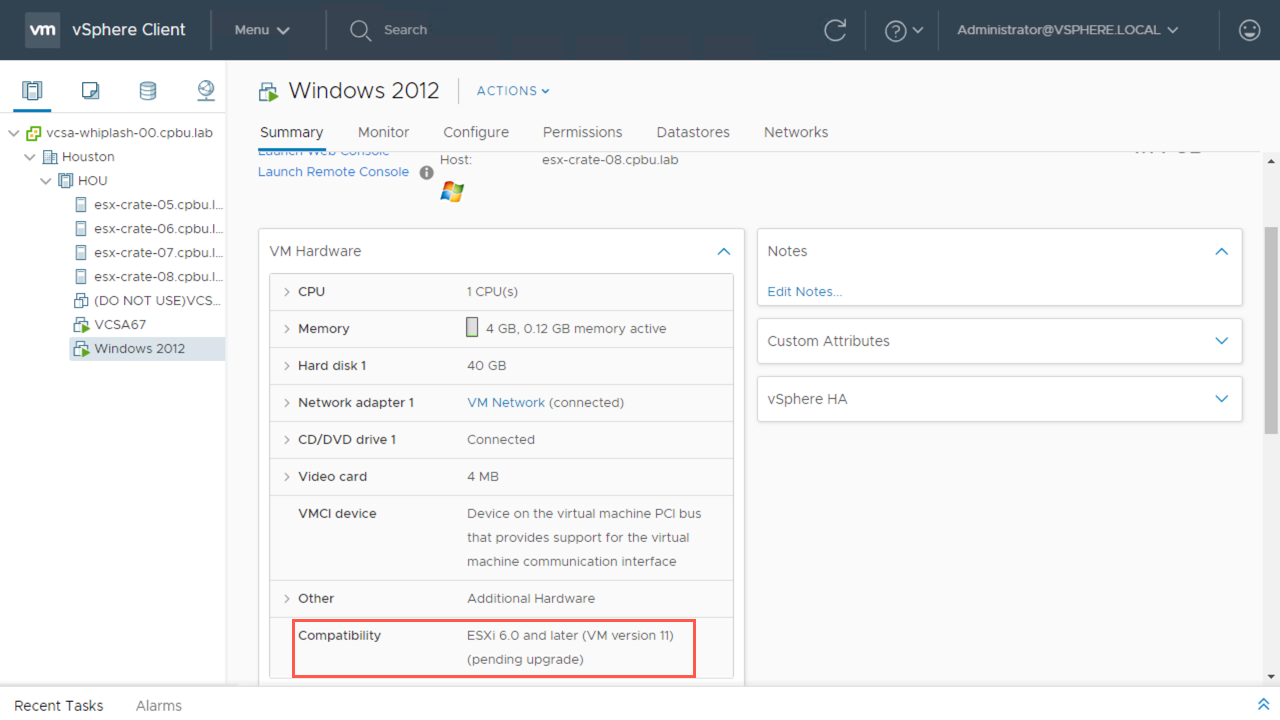Expand the Memory hardware row
Image resolution: width=1280 pixels, height=720 pixels.
tap(287, 329)
